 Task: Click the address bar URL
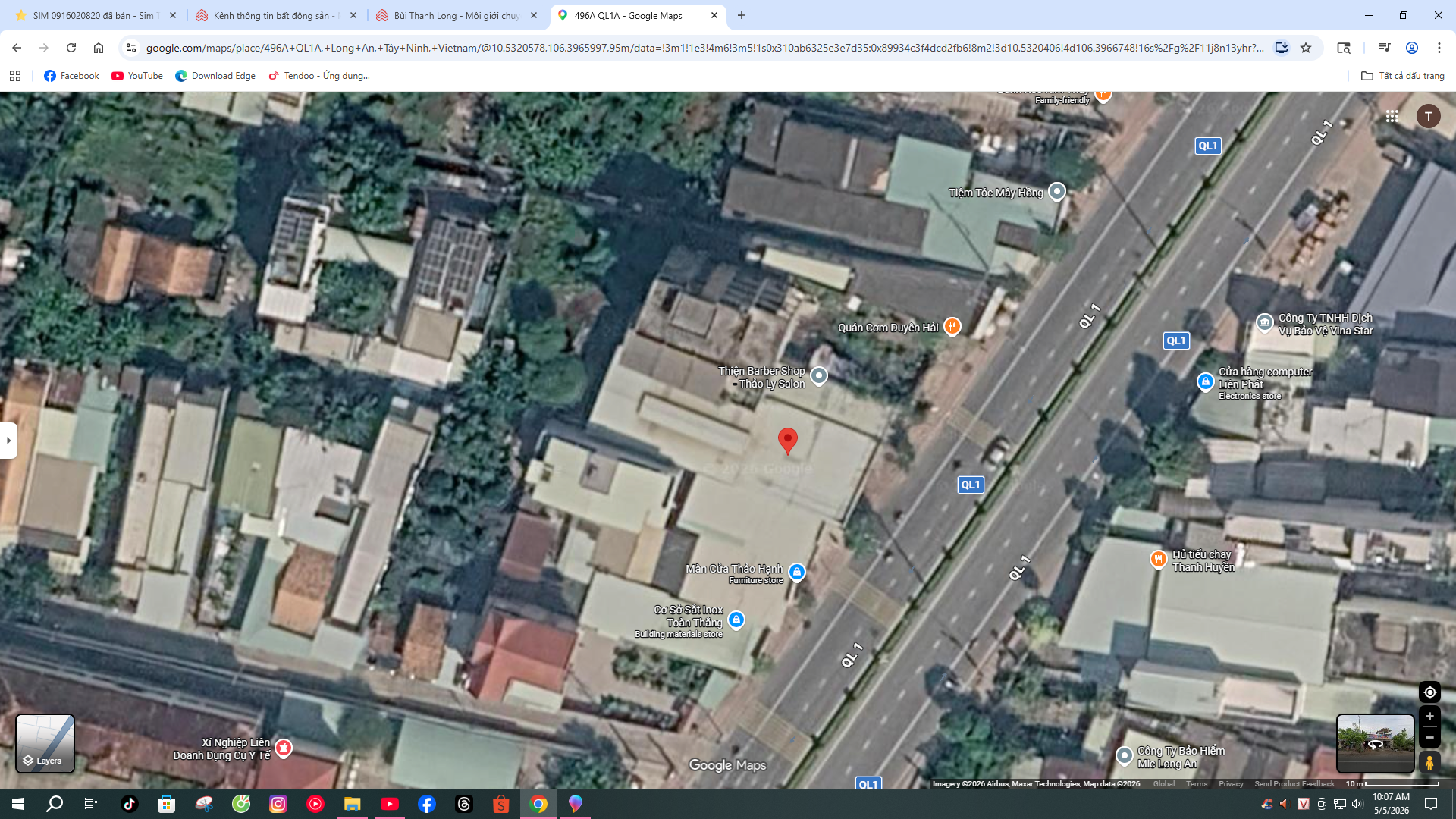pos(704,48)
